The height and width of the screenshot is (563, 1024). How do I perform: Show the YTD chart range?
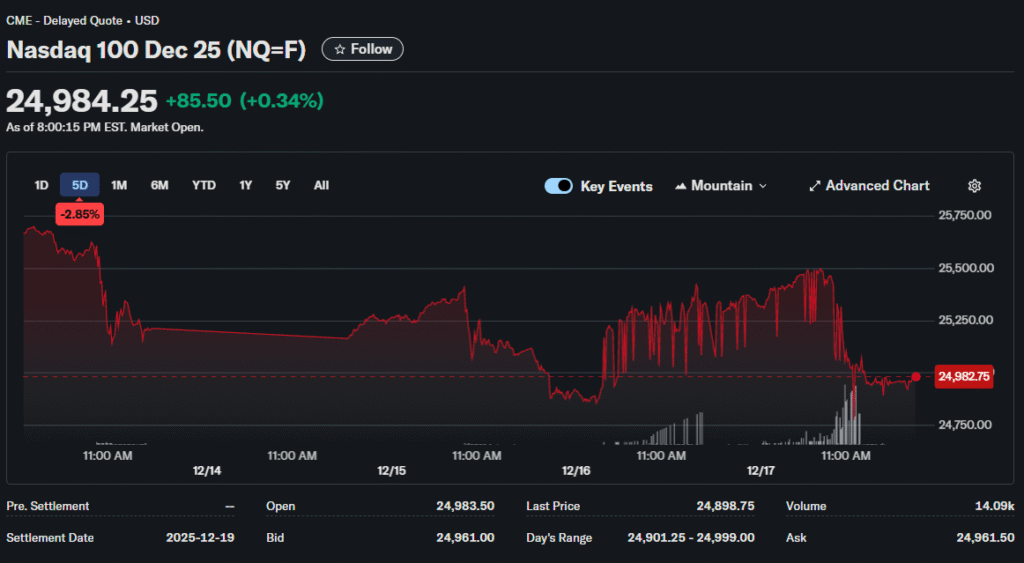[x=203, y=185]
